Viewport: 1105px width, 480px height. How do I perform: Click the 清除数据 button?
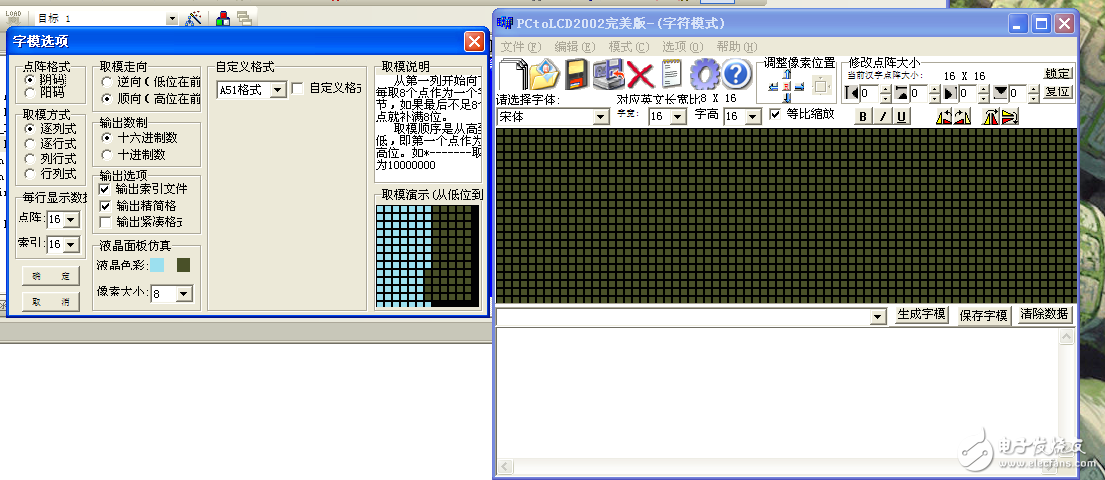1044,314
